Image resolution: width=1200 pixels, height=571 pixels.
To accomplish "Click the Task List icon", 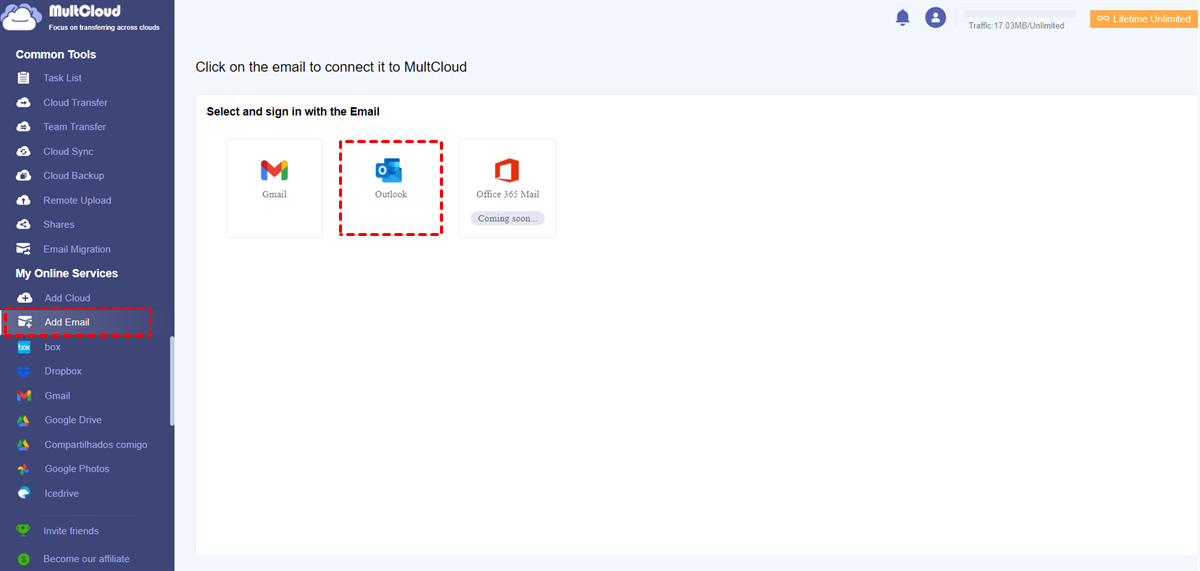I will pyautogui.click(x=23, y=78).
